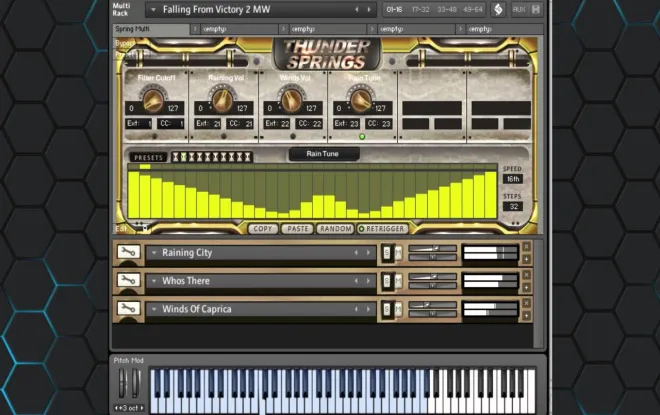The width and height of the screenshot is (660, 415).
Task: Remove the Winds Of Caprica instrument with X
Action: (526, 303)
